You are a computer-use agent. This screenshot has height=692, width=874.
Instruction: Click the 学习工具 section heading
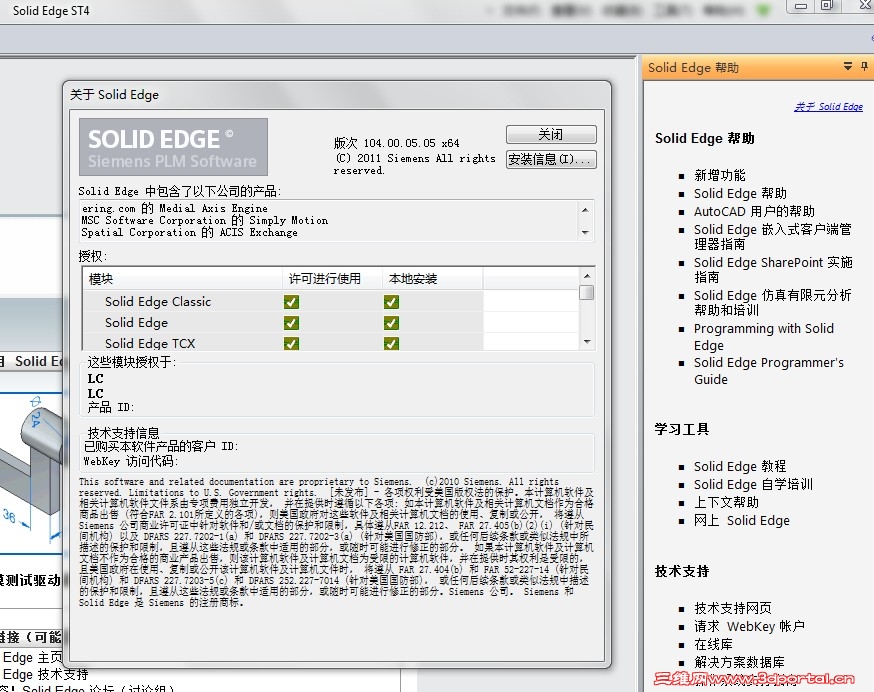click(x=682, y=429)
